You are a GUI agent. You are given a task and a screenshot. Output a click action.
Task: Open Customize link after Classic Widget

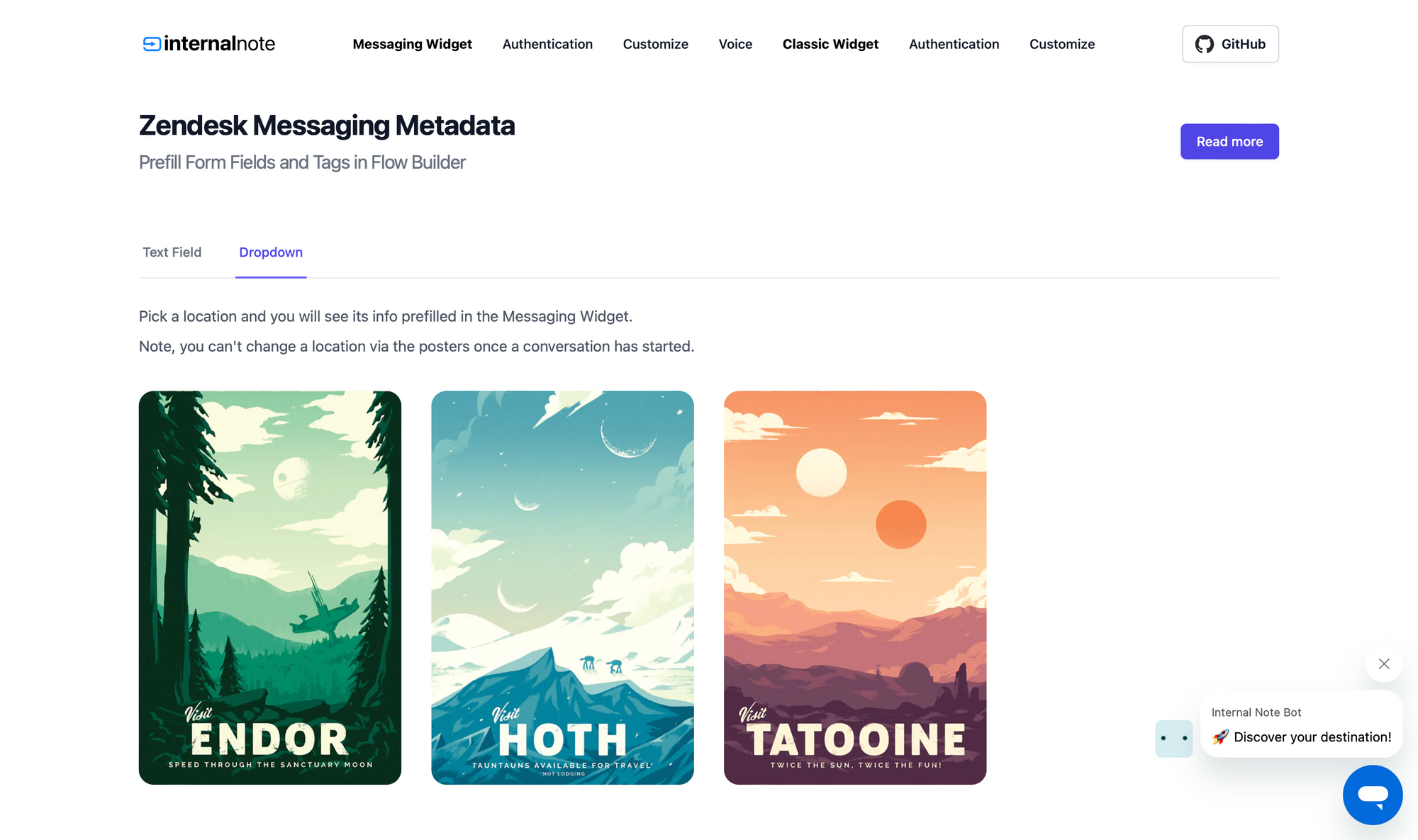1062,44
